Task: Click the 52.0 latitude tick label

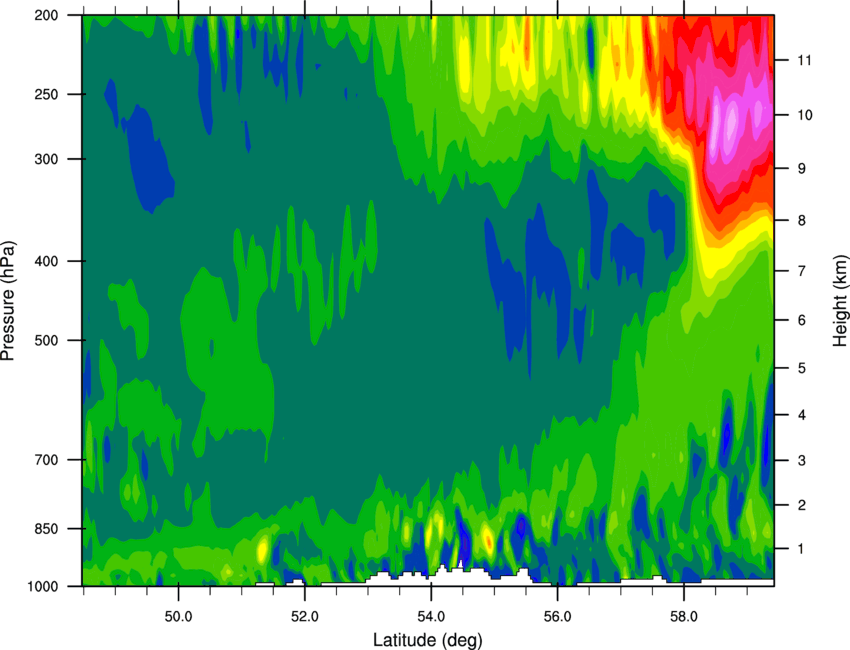Action: 305,615
